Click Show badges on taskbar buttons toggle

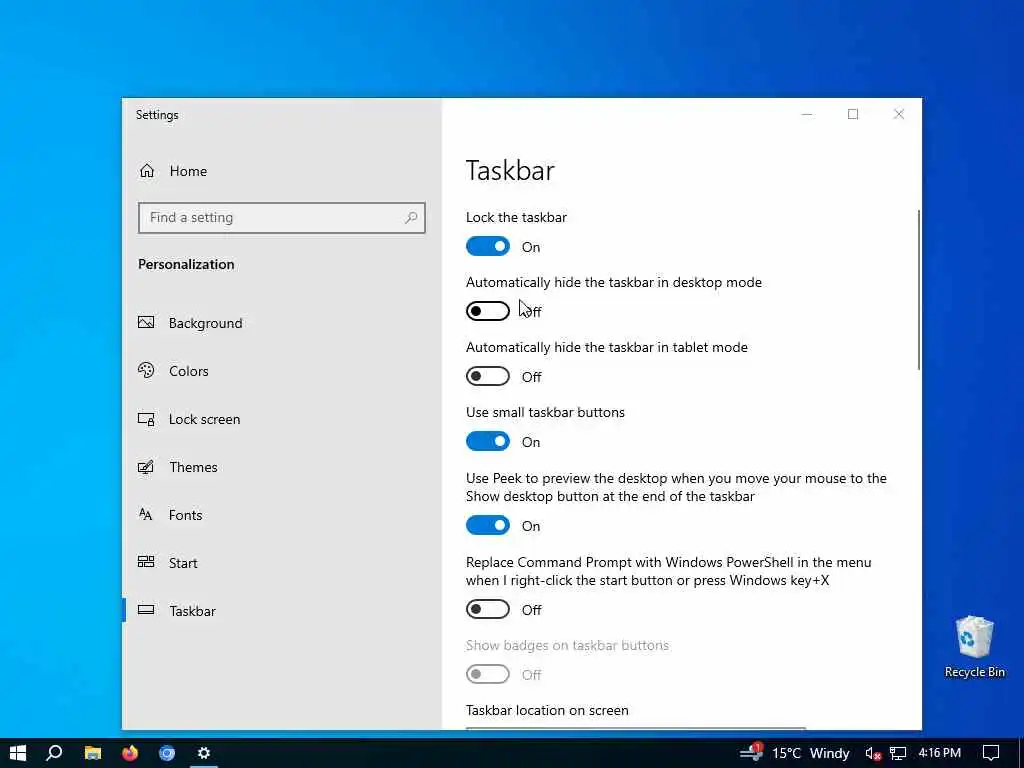[488, 674]
